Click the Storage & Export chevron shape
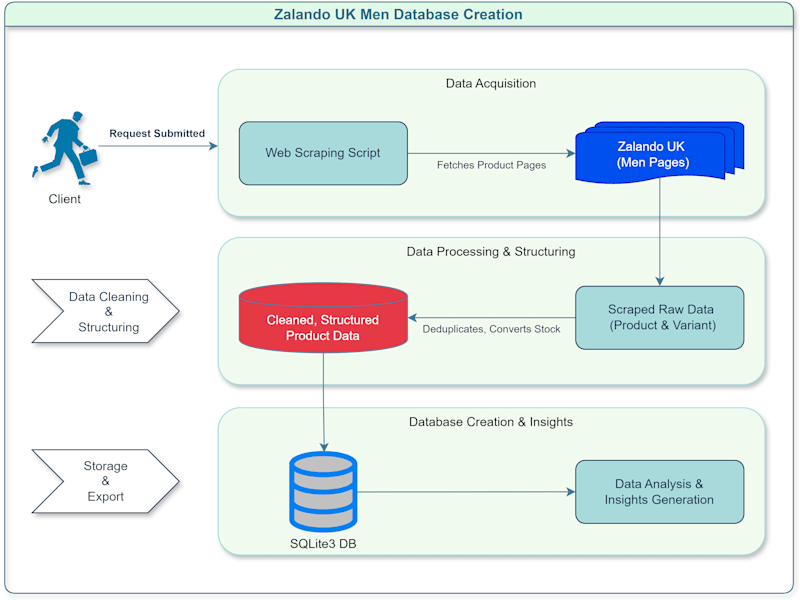This screenshot has width=800, height=600. 106,481
